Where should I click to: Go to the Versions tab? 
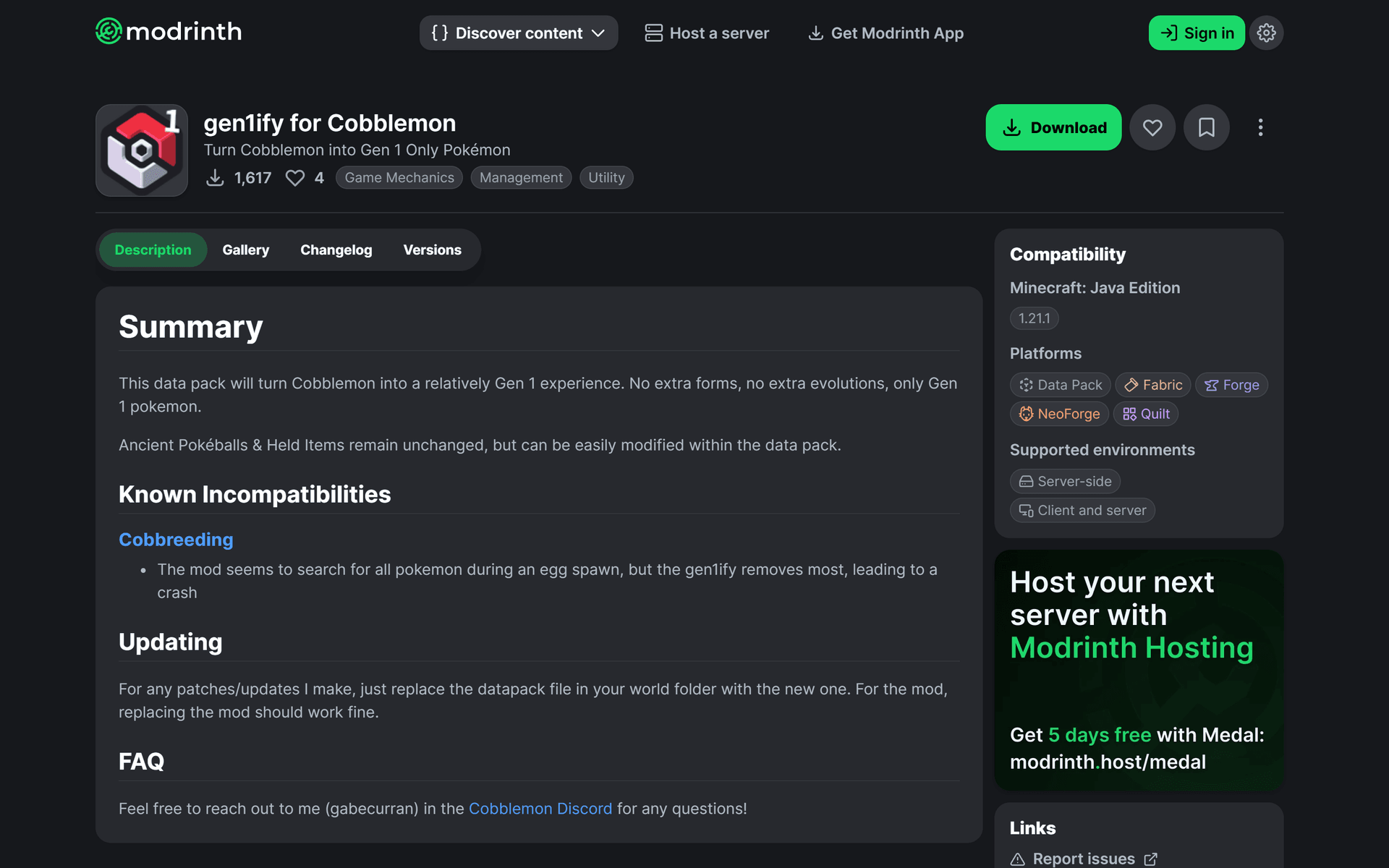[x=432, y=250]
